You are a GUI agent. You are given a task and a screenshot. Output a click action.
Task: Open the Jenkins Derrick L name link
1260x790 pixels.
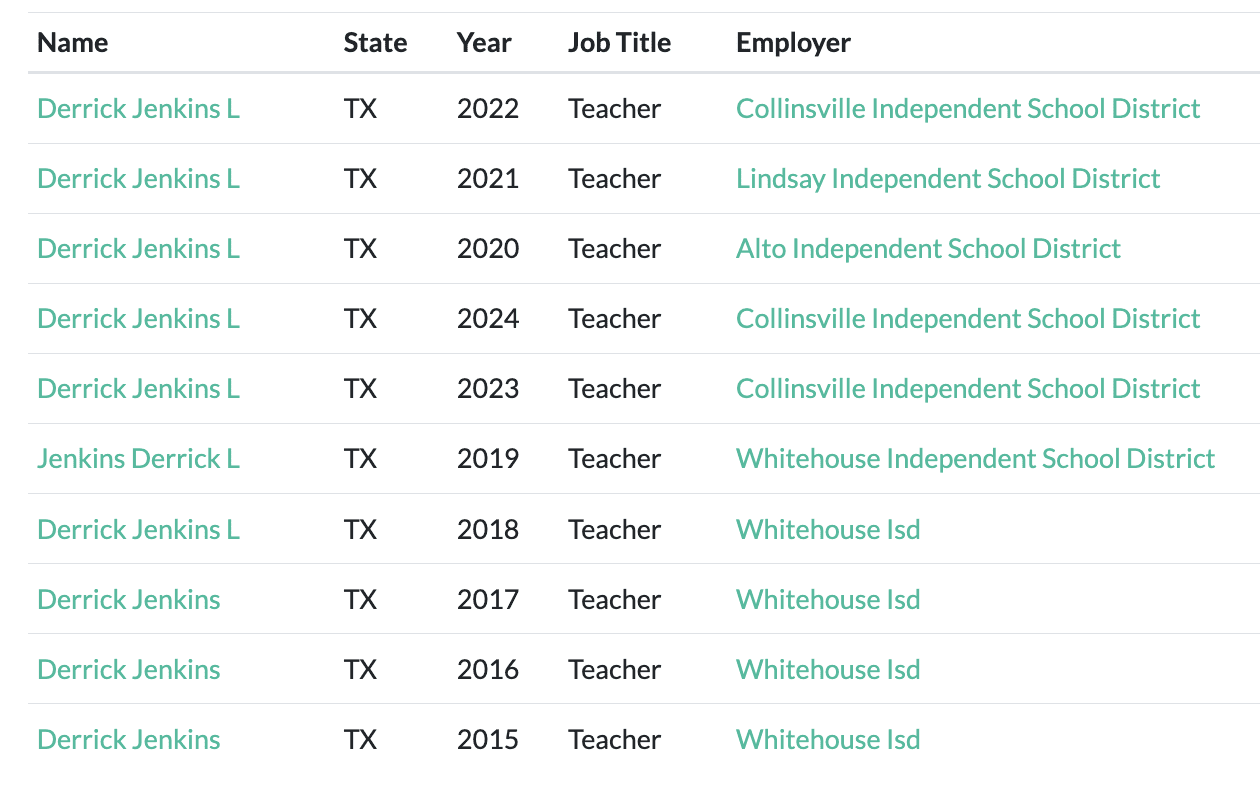[x=138, y=458]
